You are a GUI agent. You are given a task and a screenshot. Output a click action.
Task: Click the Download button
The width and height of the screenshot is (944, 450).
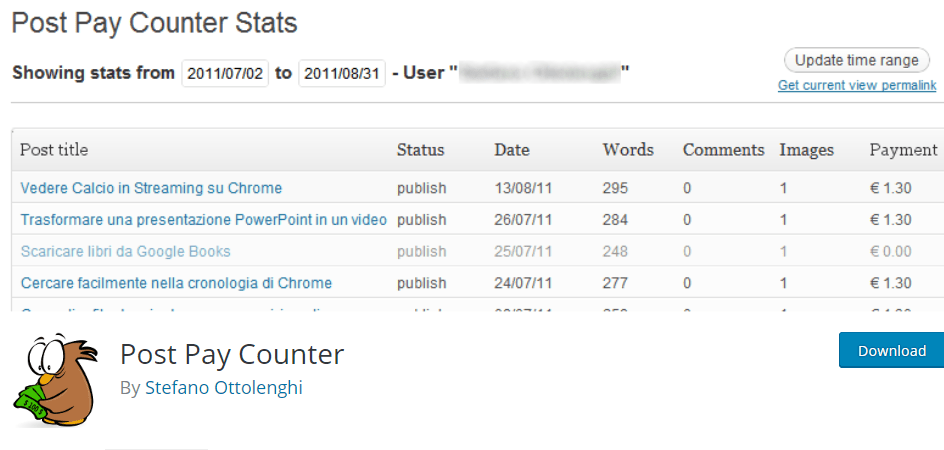892,351
